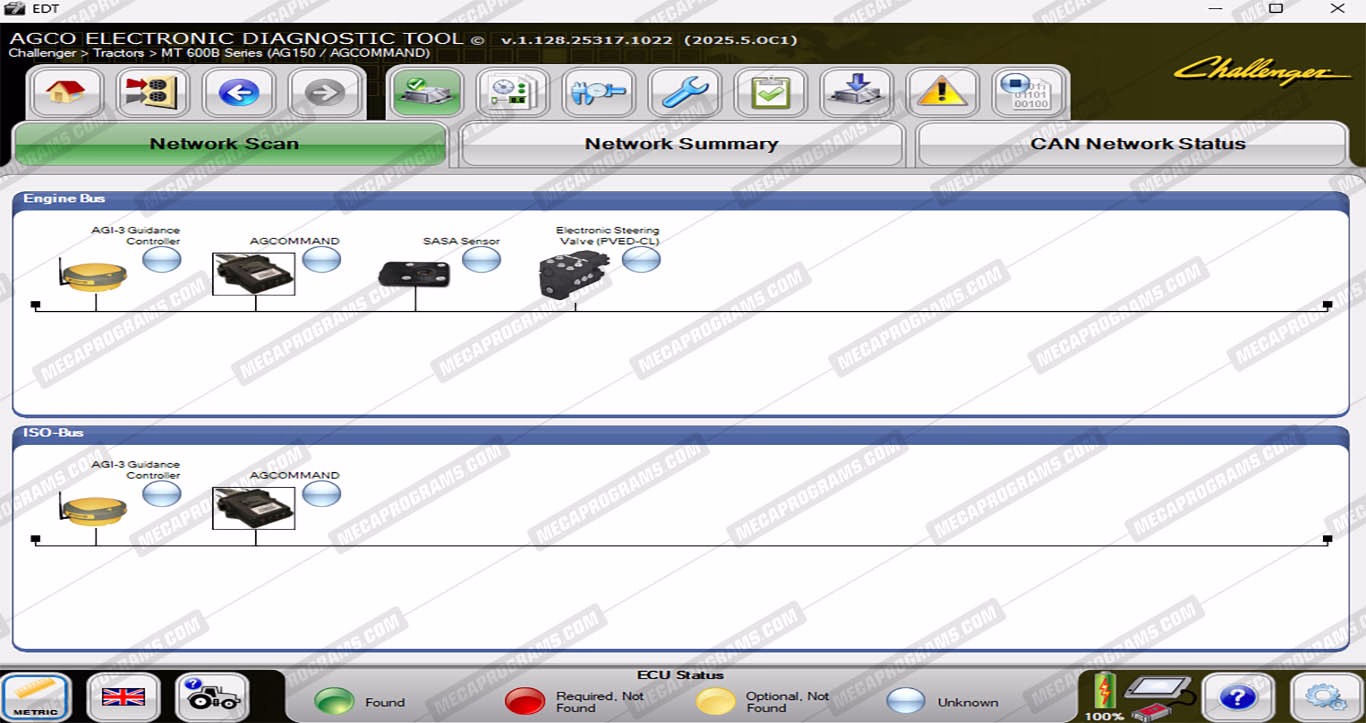
Task: Toggle the METRIC units button
Action: 36,697
